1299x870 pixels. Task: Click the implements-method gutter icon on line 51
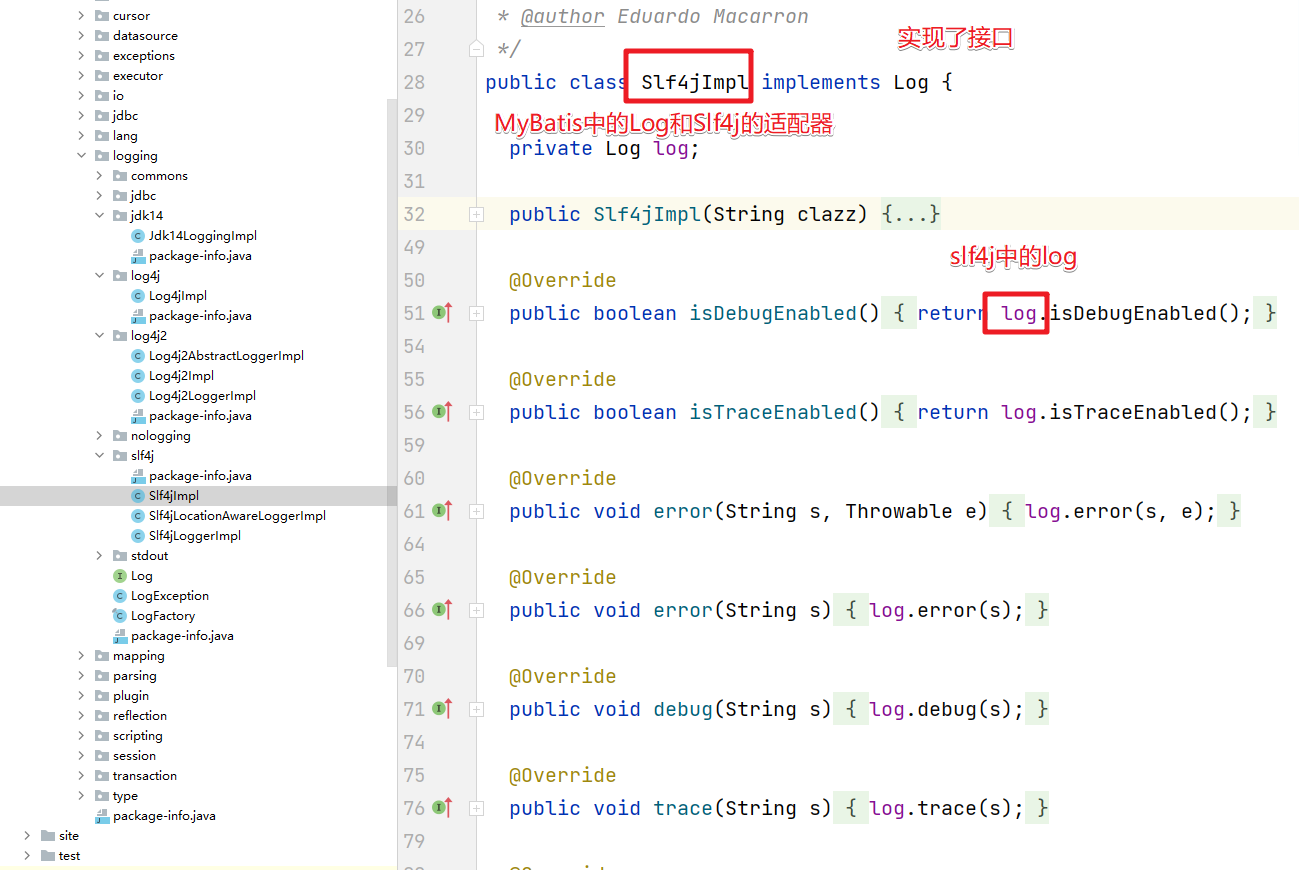442,313
